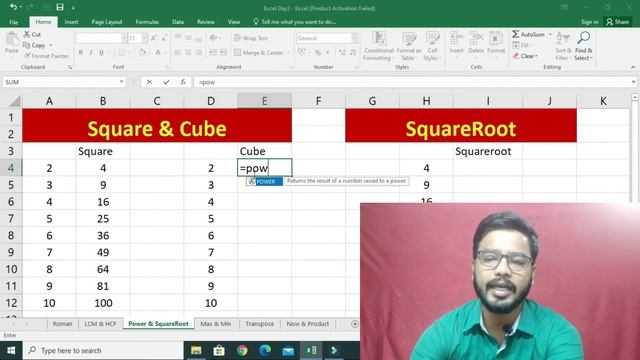Toggle Underline formatting
Viewport: 640px width, 360px height.
click(x=101, y=52)
